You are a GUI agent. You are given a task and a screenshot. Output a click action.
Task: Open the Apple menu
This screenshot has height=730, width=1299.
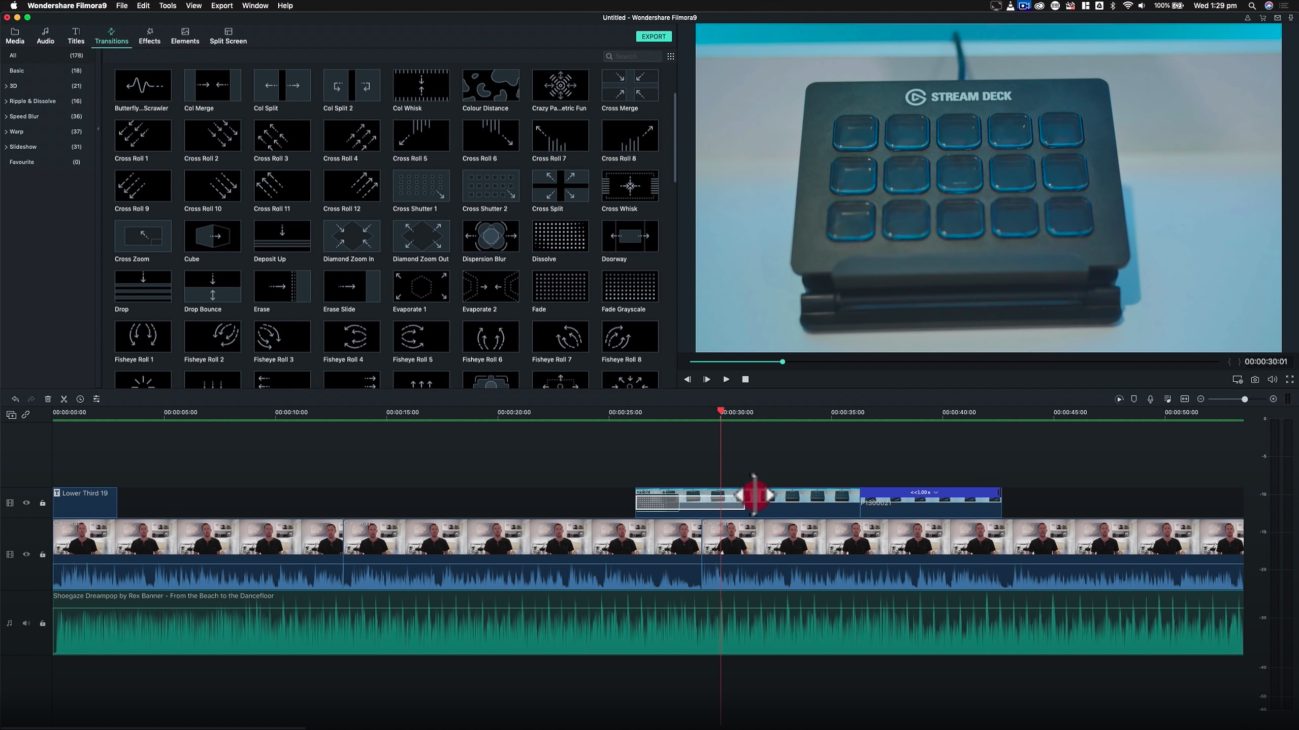14,5
